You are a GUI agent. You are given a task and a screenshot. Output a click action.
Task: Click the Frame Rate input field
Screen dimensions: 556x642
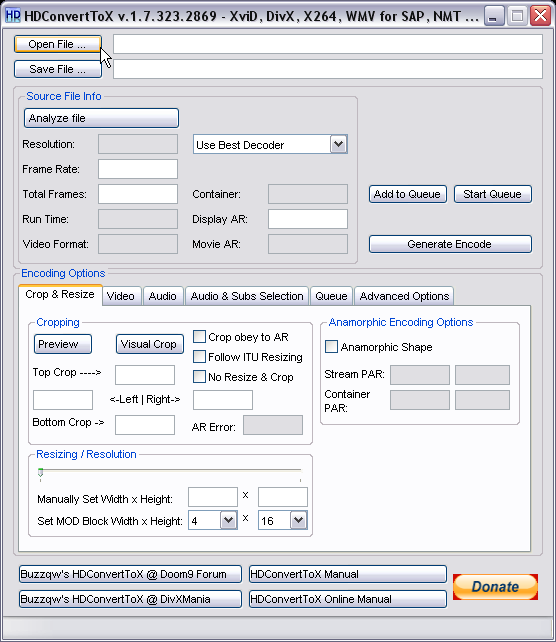click(138, 169)
